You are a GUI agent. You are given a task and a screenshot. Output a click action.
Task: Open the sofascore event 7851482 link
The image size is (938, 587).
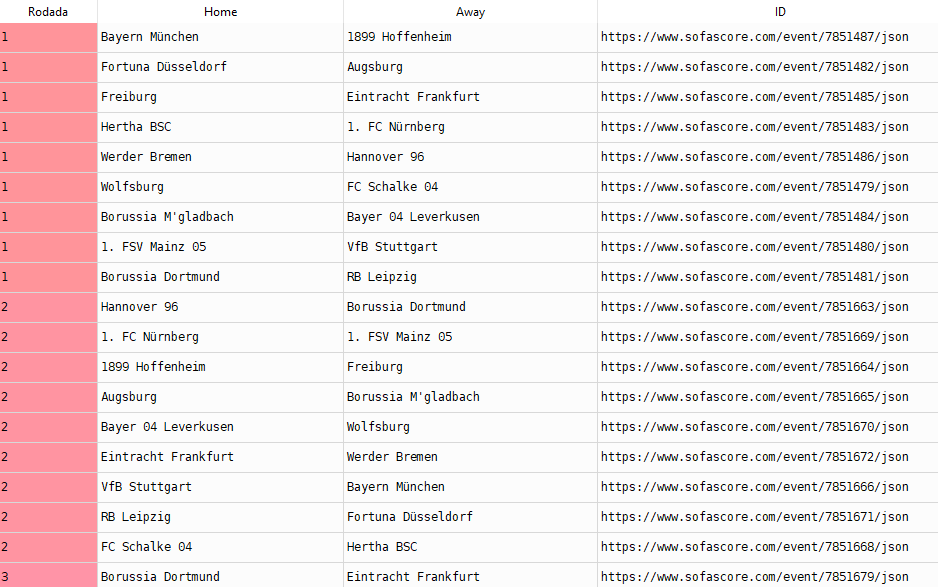tap(754, 67)
